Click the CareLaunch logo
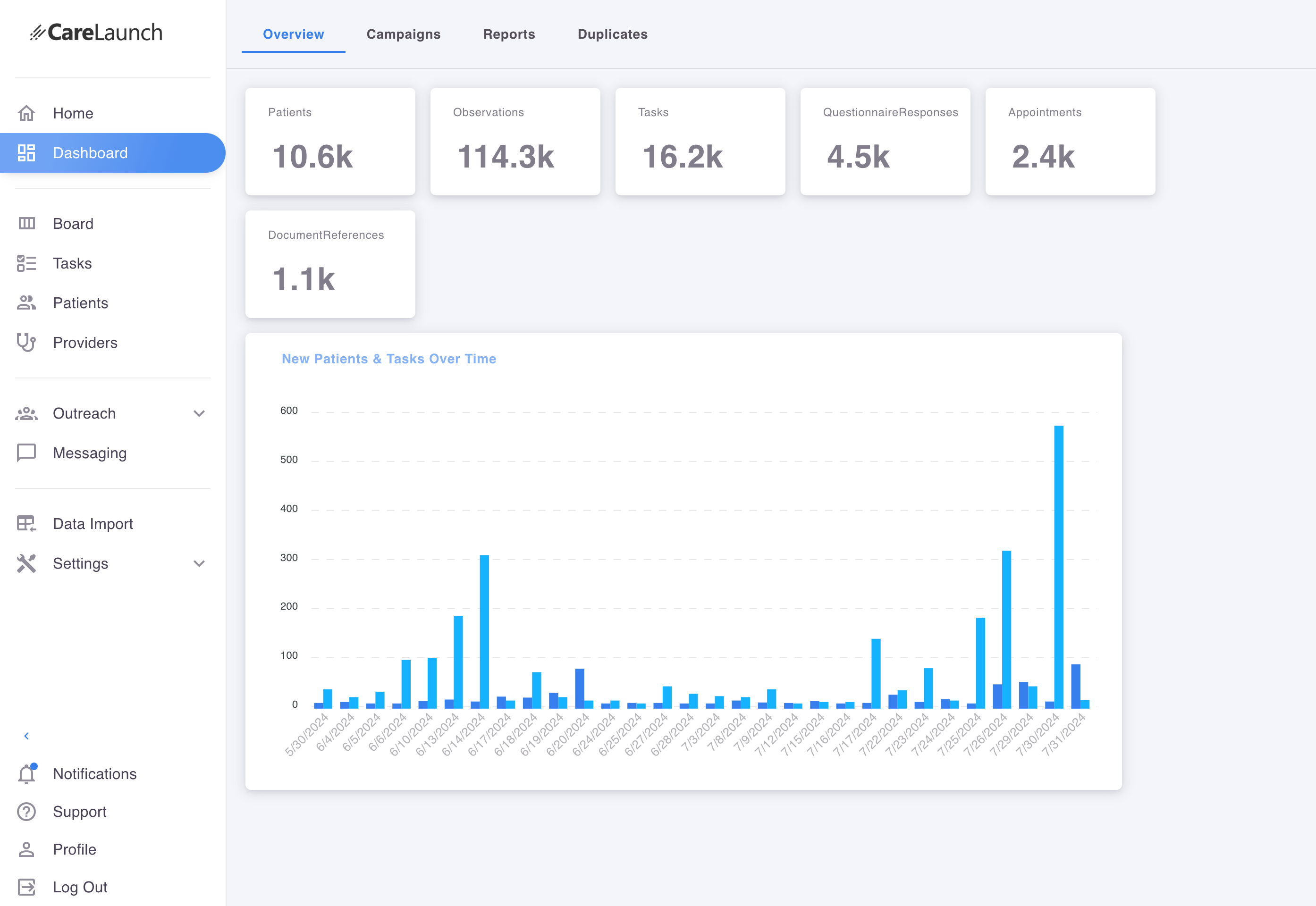Screen dimensions: 1316x906 [96, 33]
